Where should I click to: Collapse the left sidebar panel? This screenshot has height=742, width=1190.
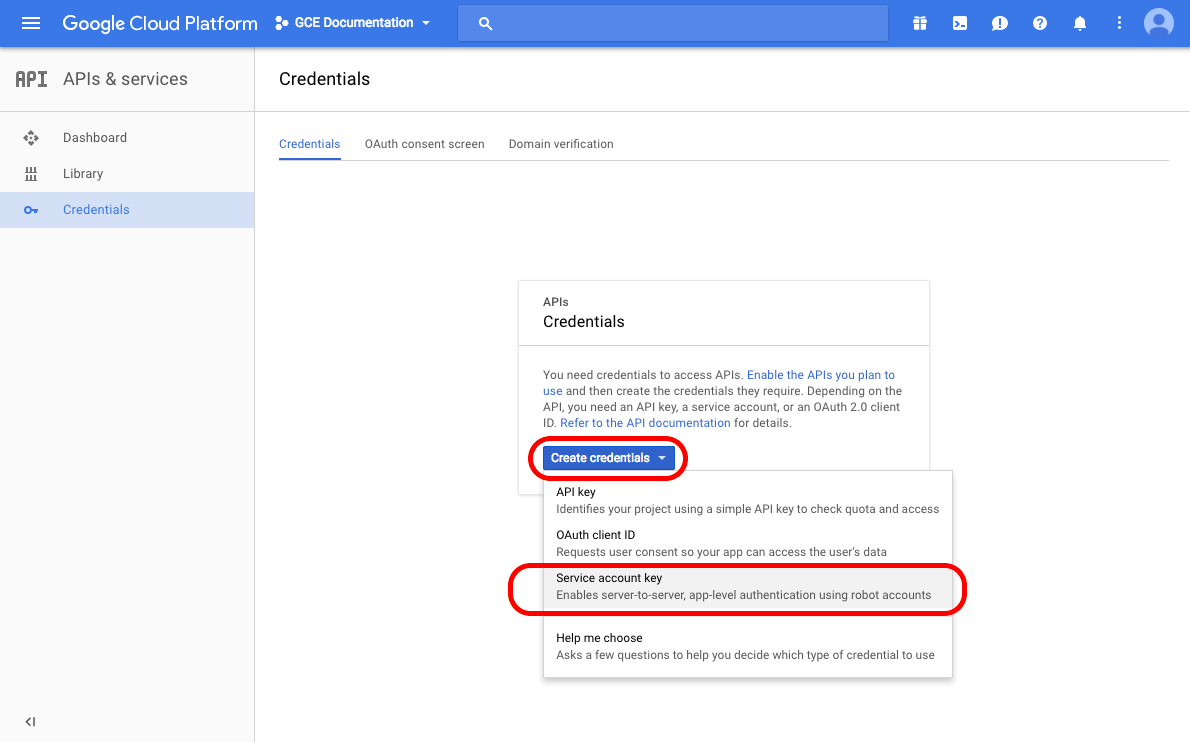30,722
